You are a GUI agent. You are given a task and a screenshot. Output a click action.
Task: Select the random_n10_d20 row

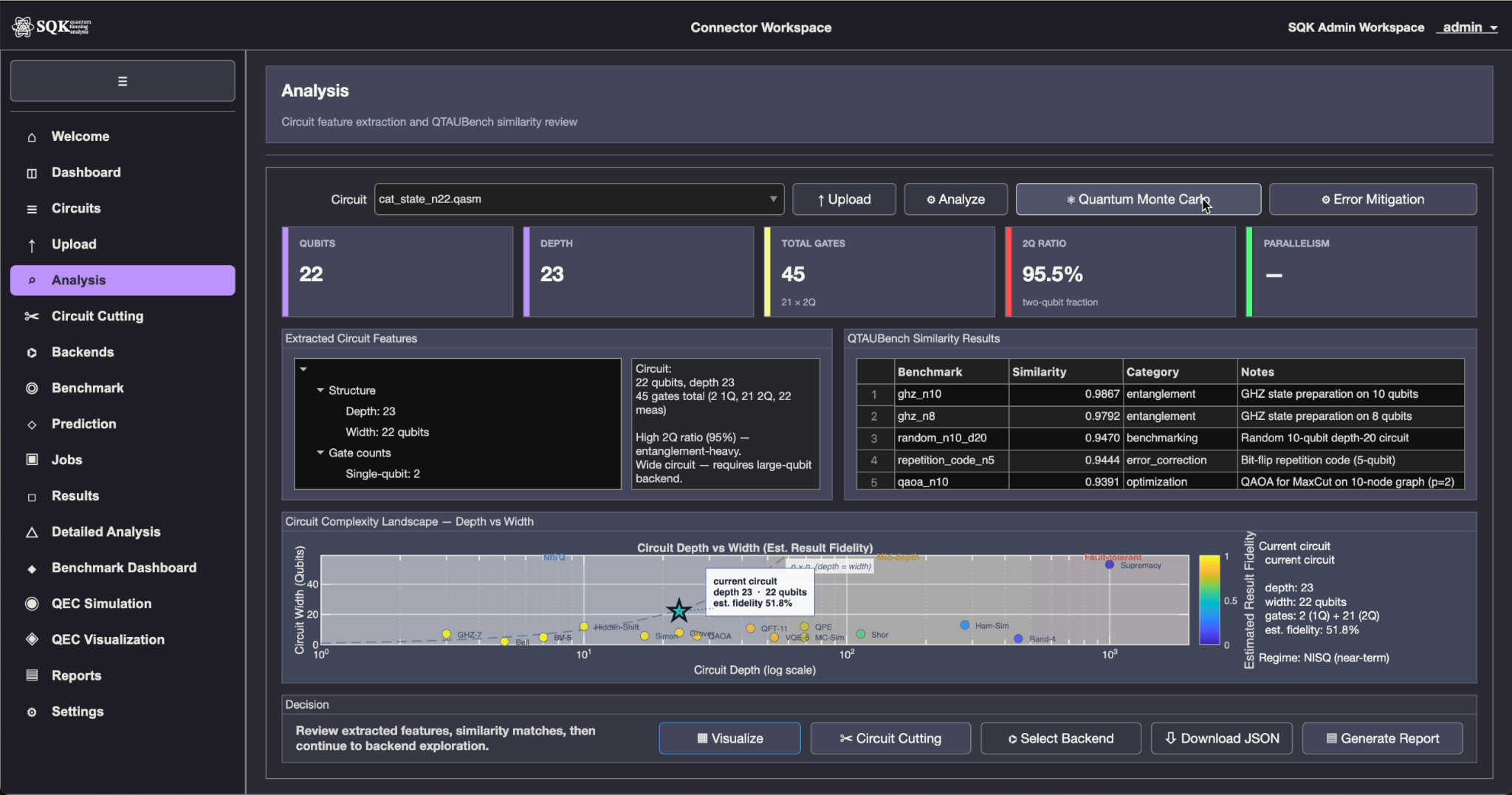point(1160,438)
